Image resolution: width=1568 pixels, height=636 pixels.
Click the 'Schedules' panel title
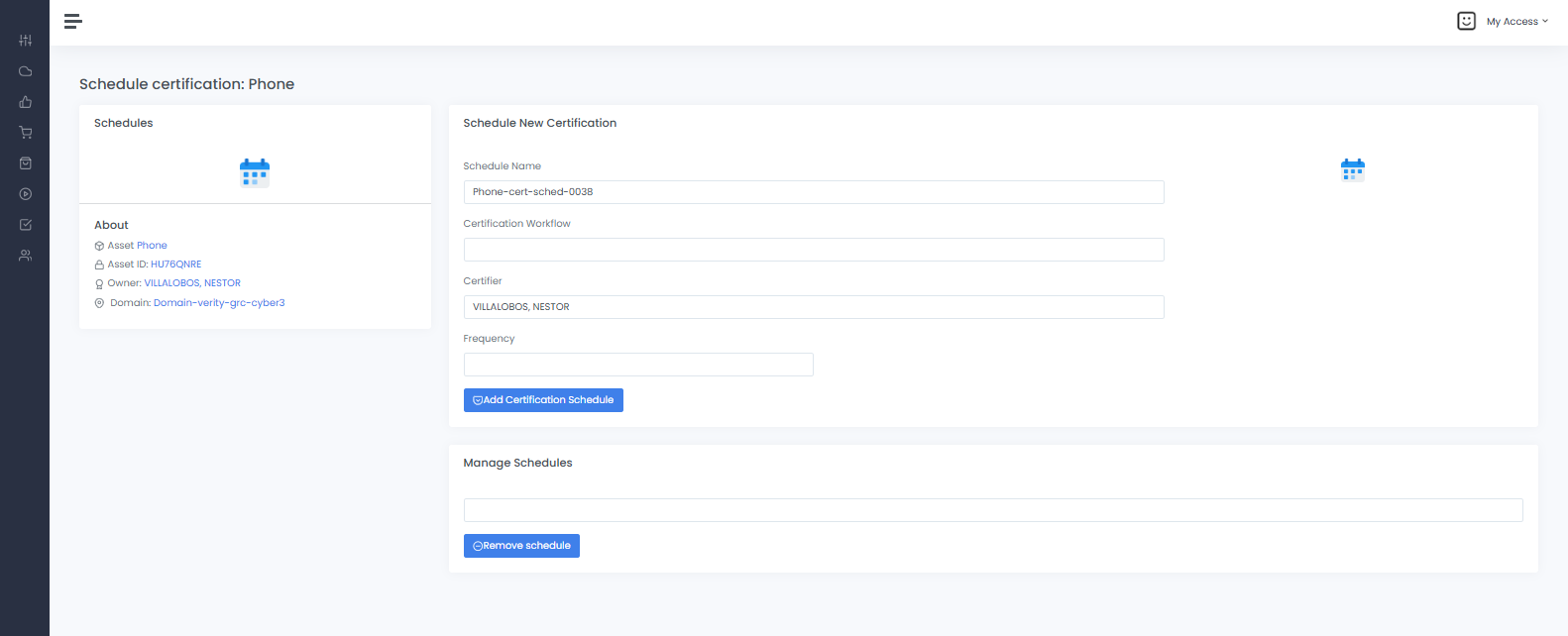[x=124, y=123]
